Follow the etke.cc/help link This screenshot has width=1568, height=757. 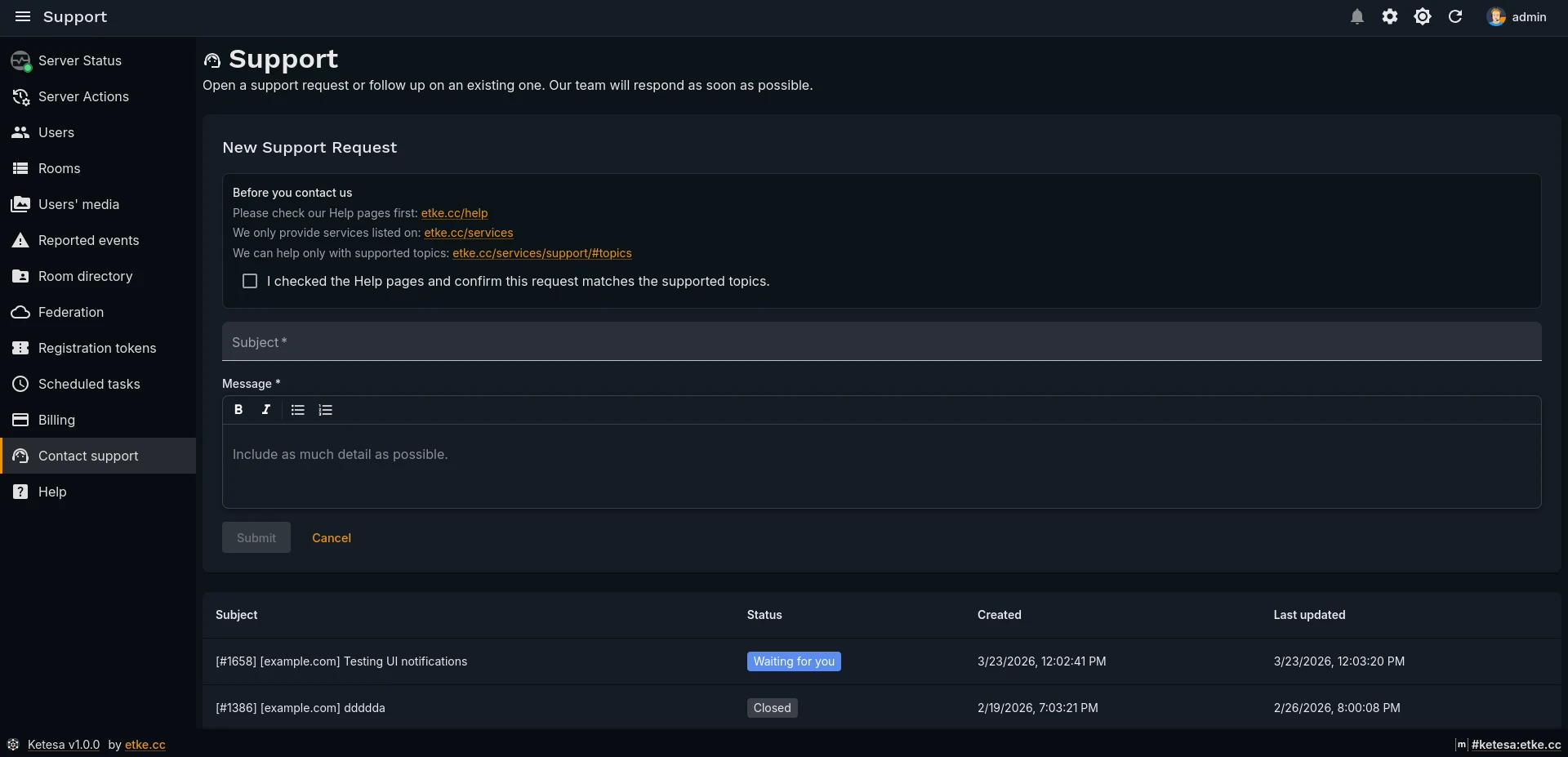tap(454, 213)
